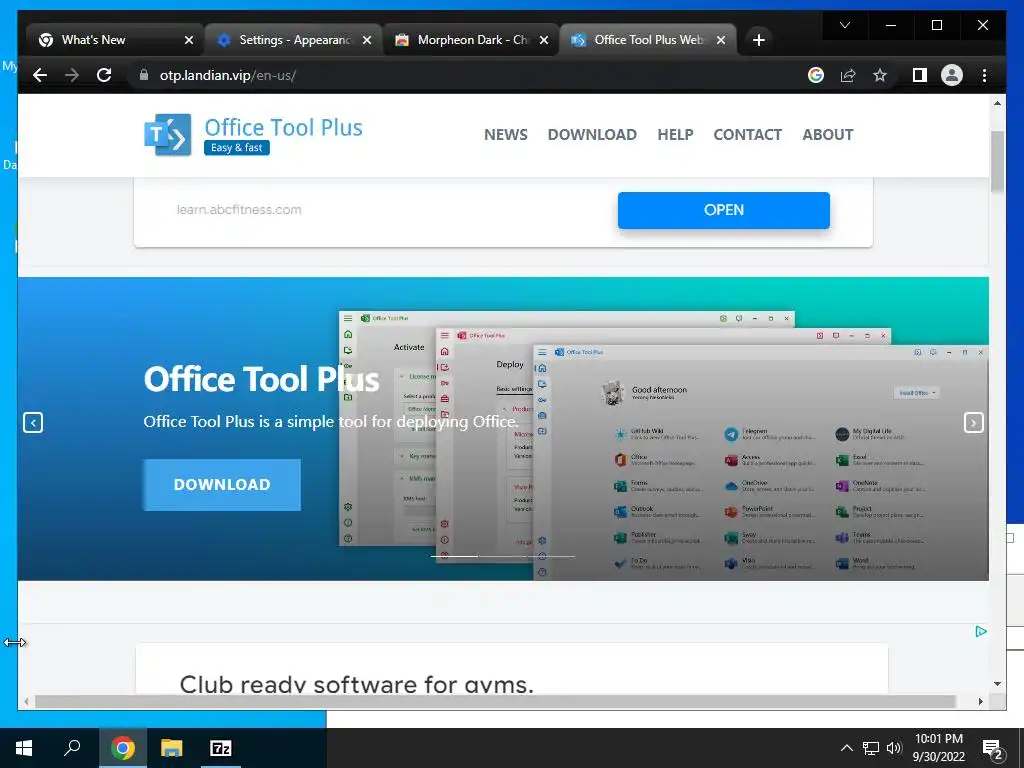Click the AdChoices icon on the ad
This screenshot has height=768, width=1024.
981,632
